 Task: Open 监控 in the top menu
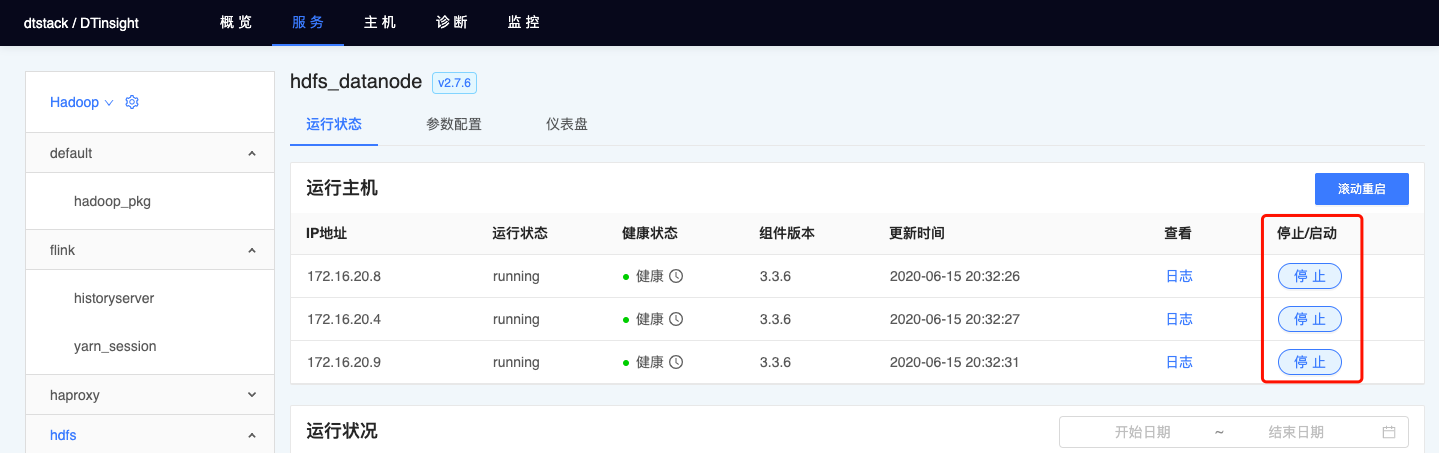pyautogui.click(x=524, y=22)
